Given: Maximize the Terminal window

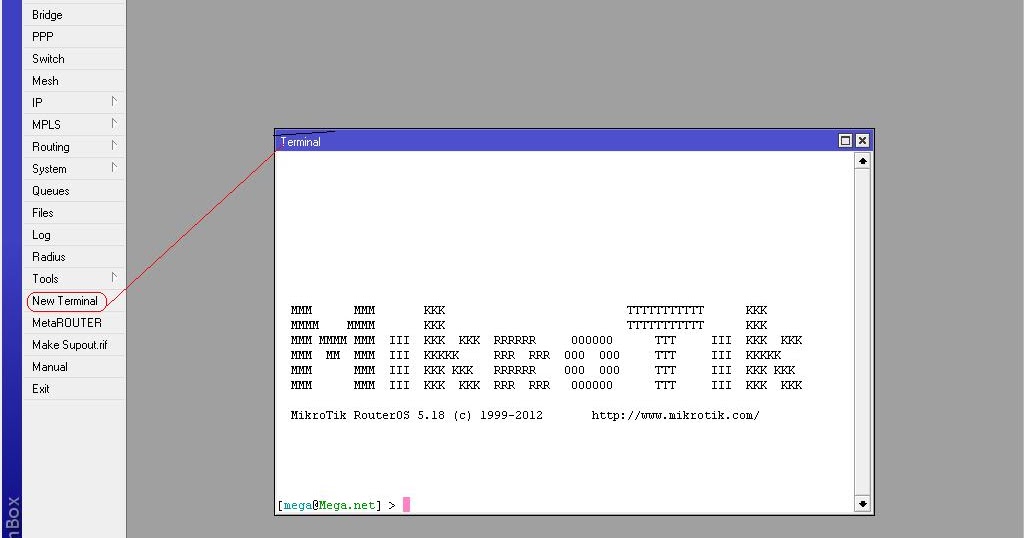Looking at the screenshot, I should click(x=845, y=140).
